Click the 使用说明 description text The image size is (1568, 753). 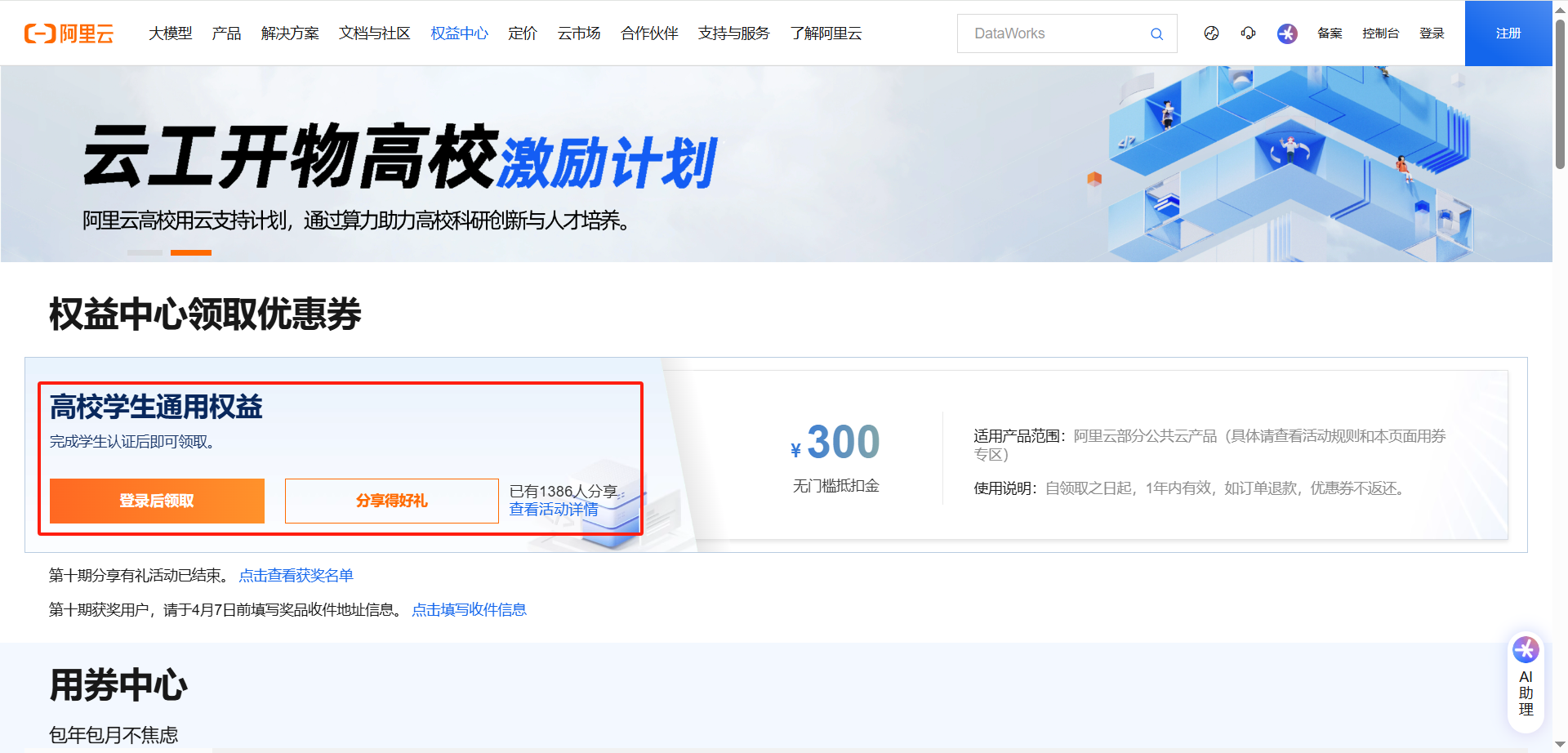tap(1188, 488)
